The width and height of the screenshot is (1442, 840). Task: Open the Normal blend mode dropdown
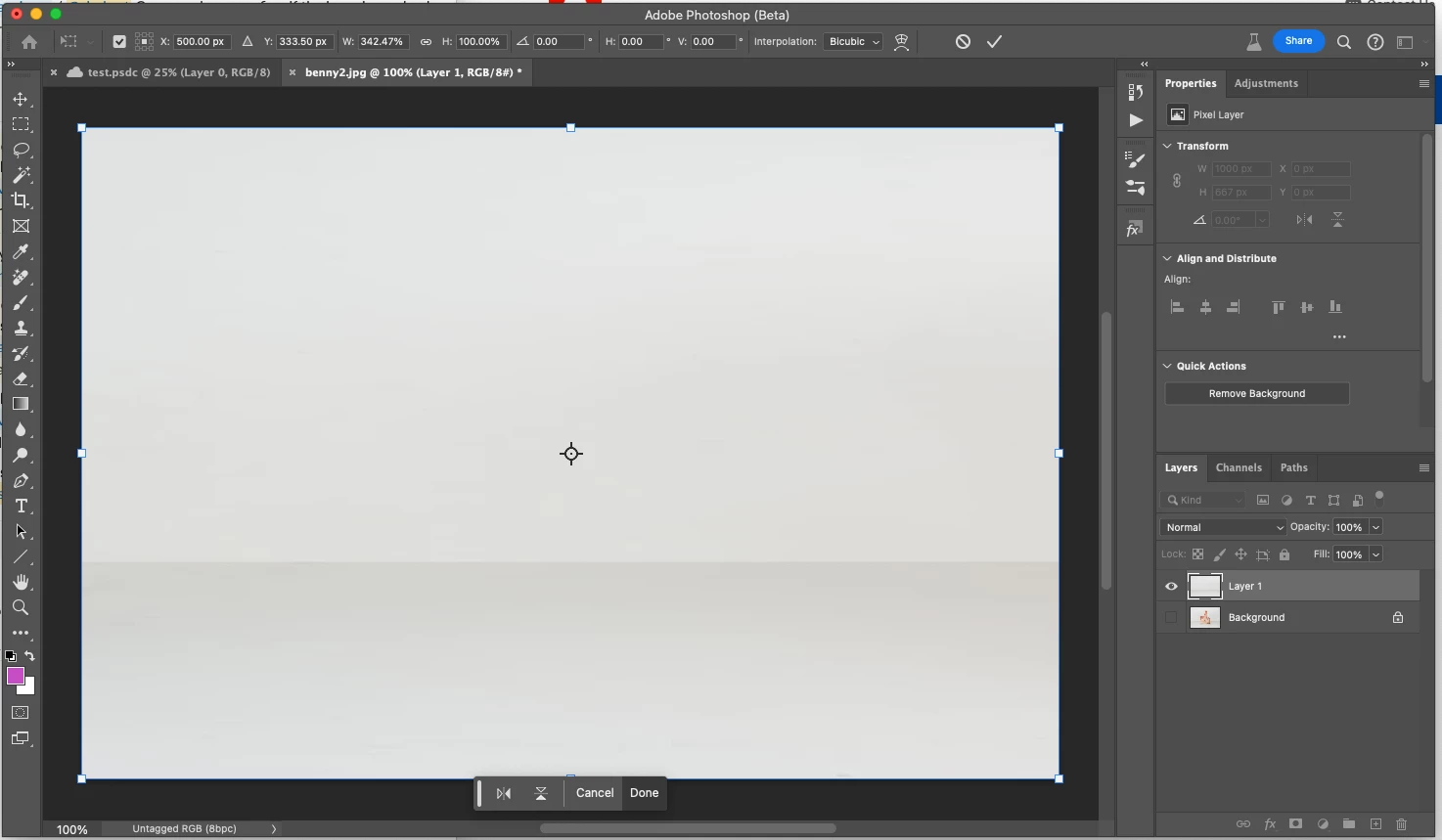[1223, 527]
